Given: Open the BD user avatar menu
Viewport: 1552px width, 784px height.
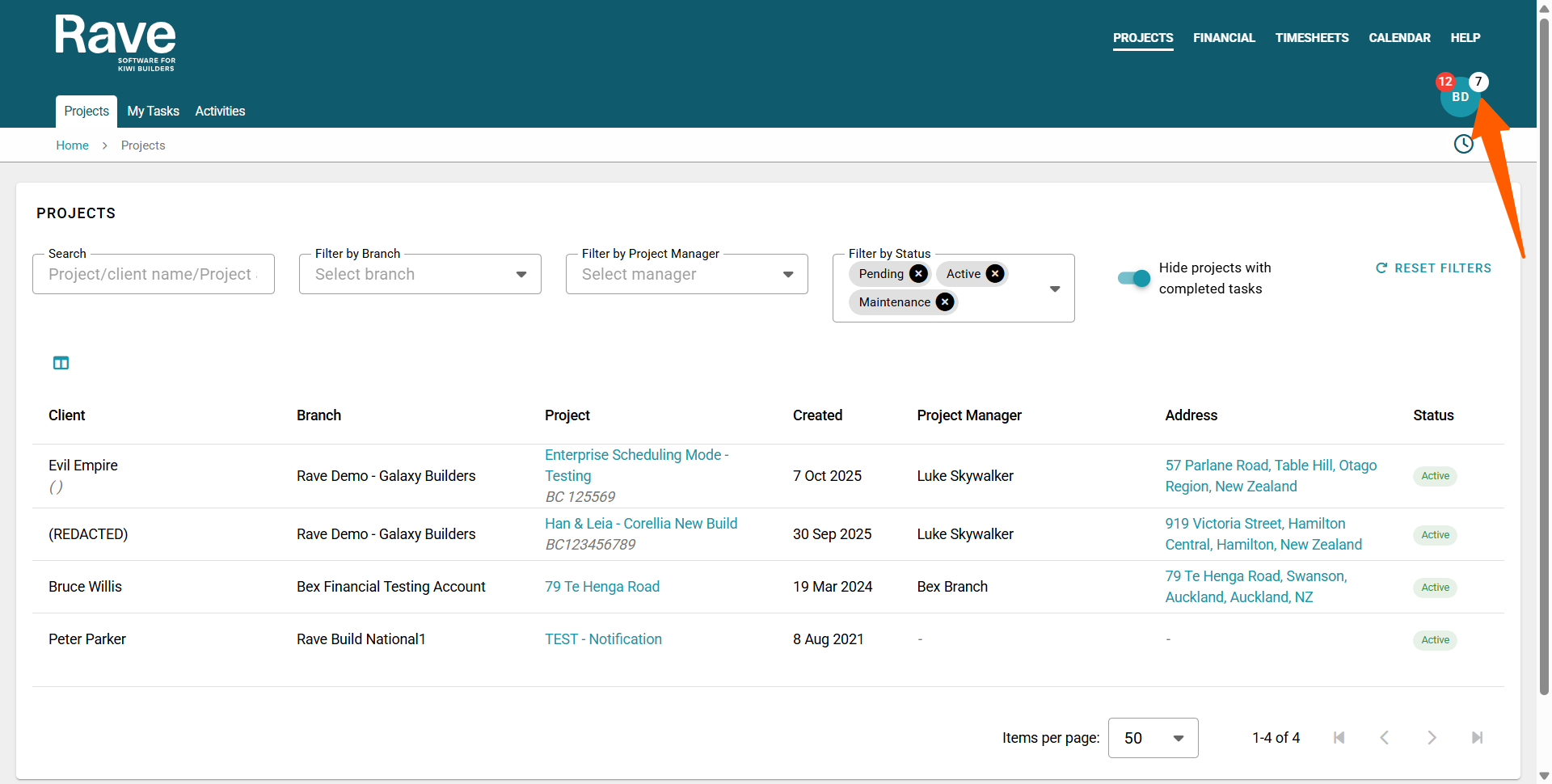Looking at the screenshot, I should (1460, 98).
